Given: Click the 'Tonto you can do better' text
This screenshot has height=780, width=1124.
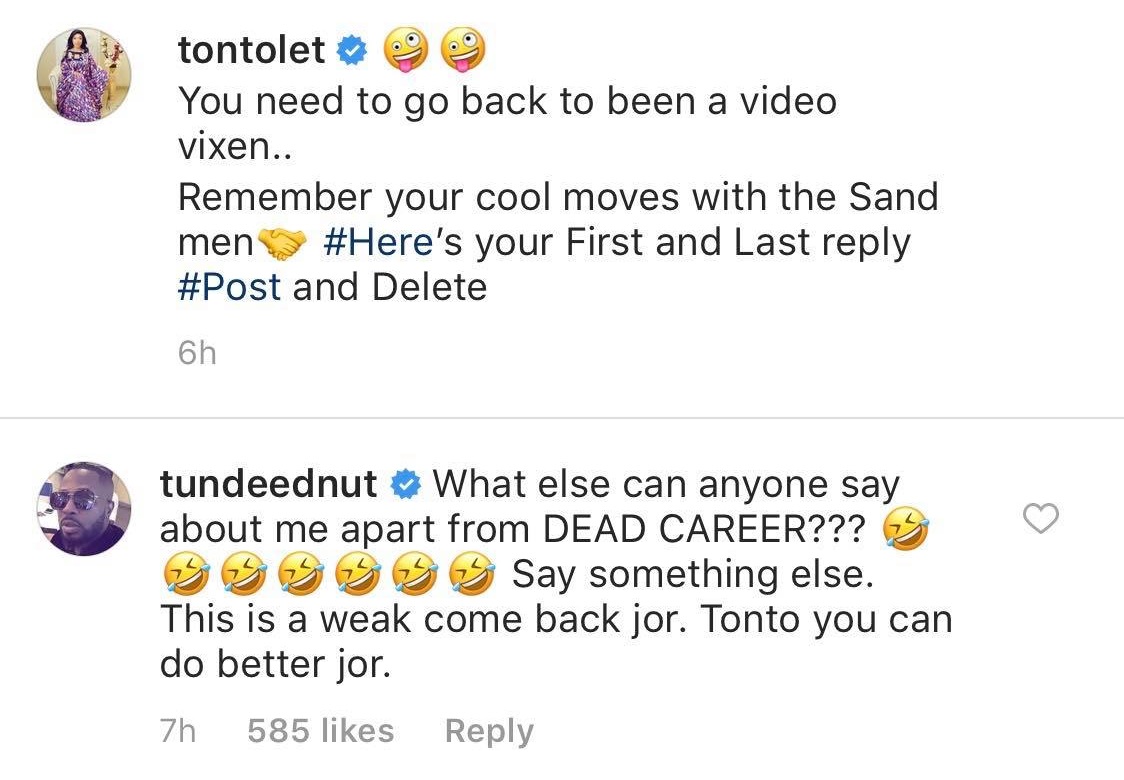Looking at the screenshot, I should click(825, 620).
